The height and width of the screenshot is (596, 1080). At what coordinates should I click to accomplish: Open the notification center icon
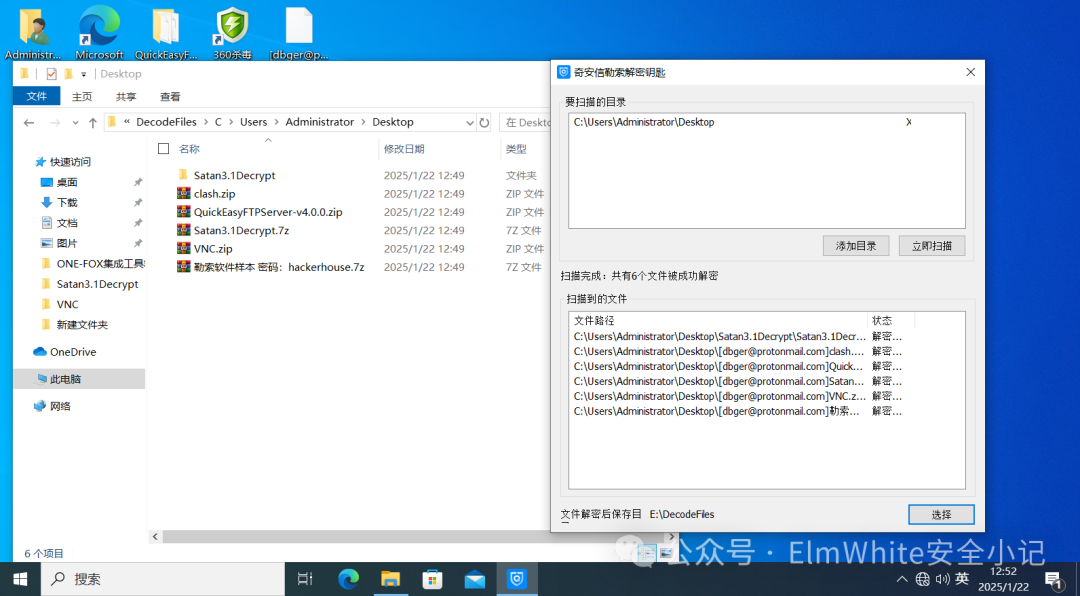pyautogui.click(x=1053, y=579)
